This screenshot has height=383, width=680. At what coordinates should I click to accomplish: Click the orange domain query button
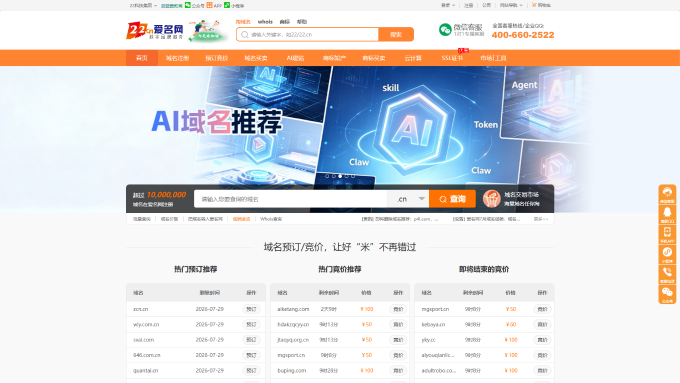point(452,199)
